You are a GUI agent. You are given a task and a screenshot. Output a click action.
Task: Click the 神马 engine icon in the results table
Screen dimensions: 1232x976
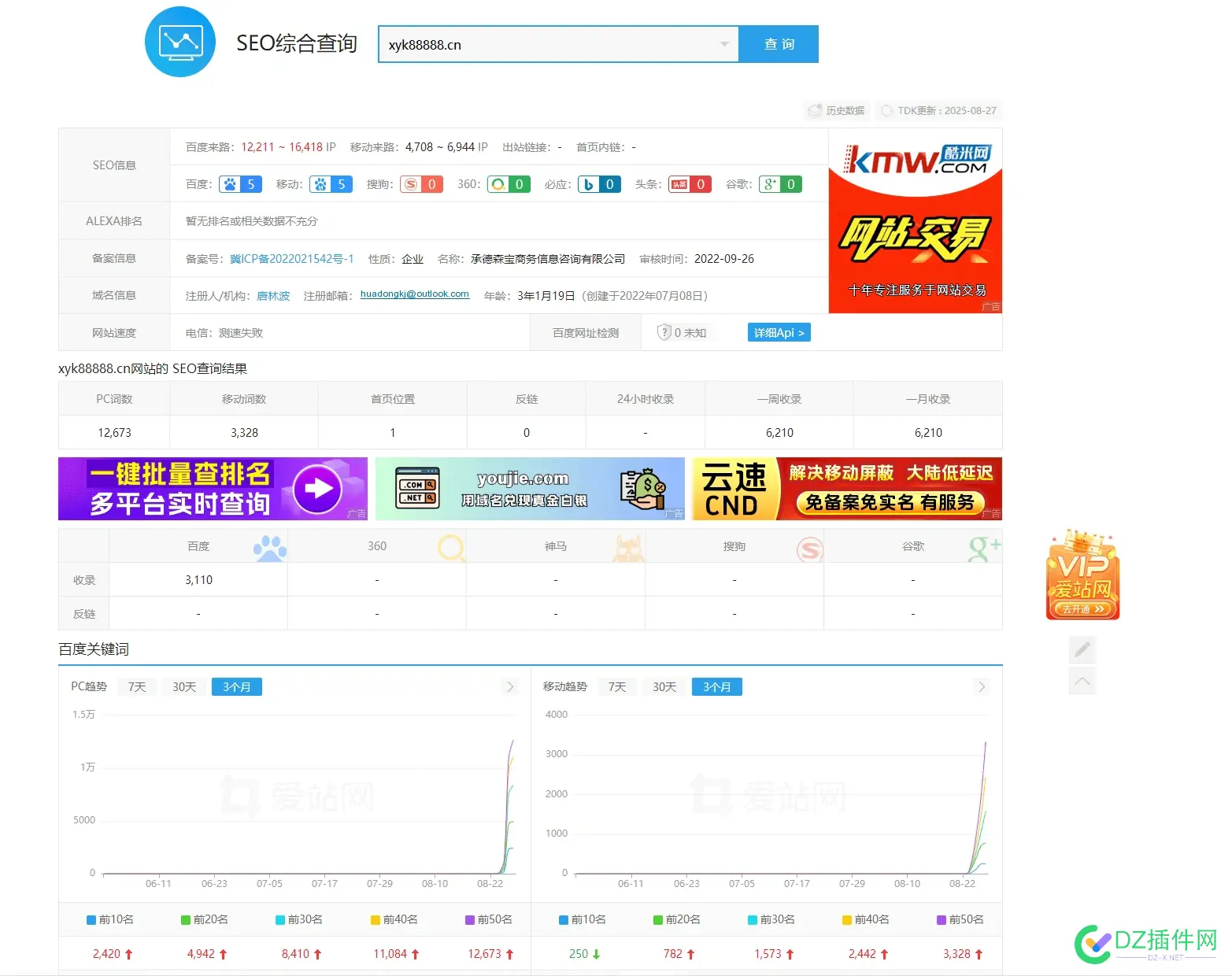pyautogui.click(x=628, y=546)
